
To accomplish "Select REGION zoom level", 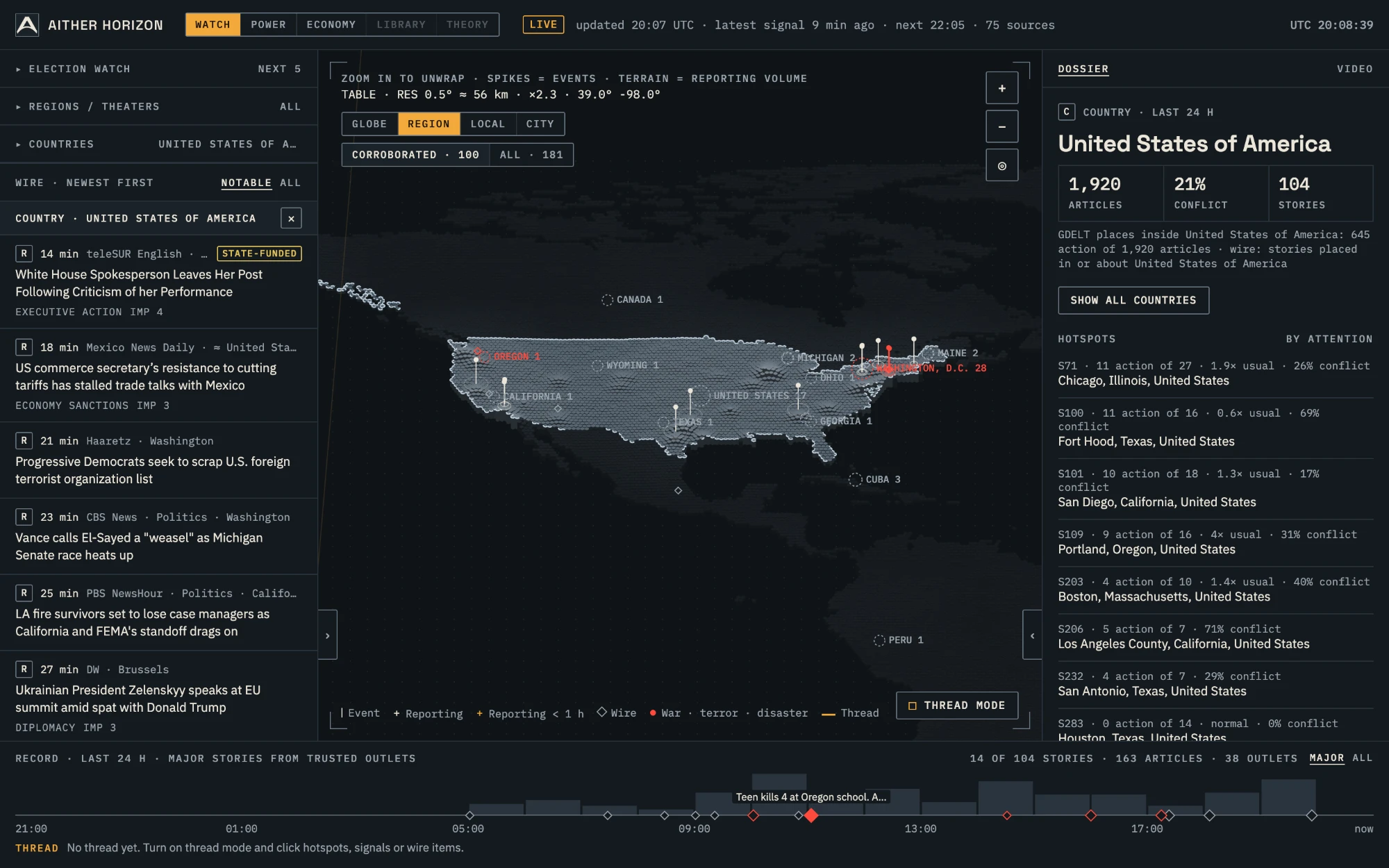I will (x=429, y=124).
